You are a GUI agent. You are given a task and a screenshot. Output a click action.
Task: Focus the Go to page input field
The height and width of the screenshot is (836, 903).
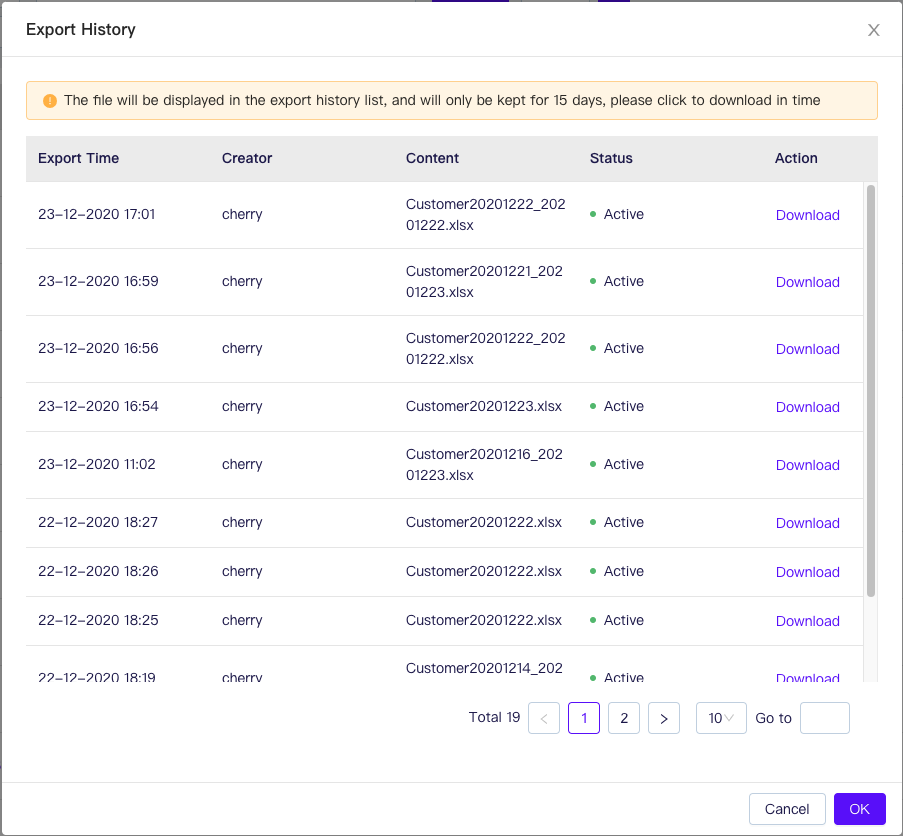pyautogui.click(x=824, y=718)
